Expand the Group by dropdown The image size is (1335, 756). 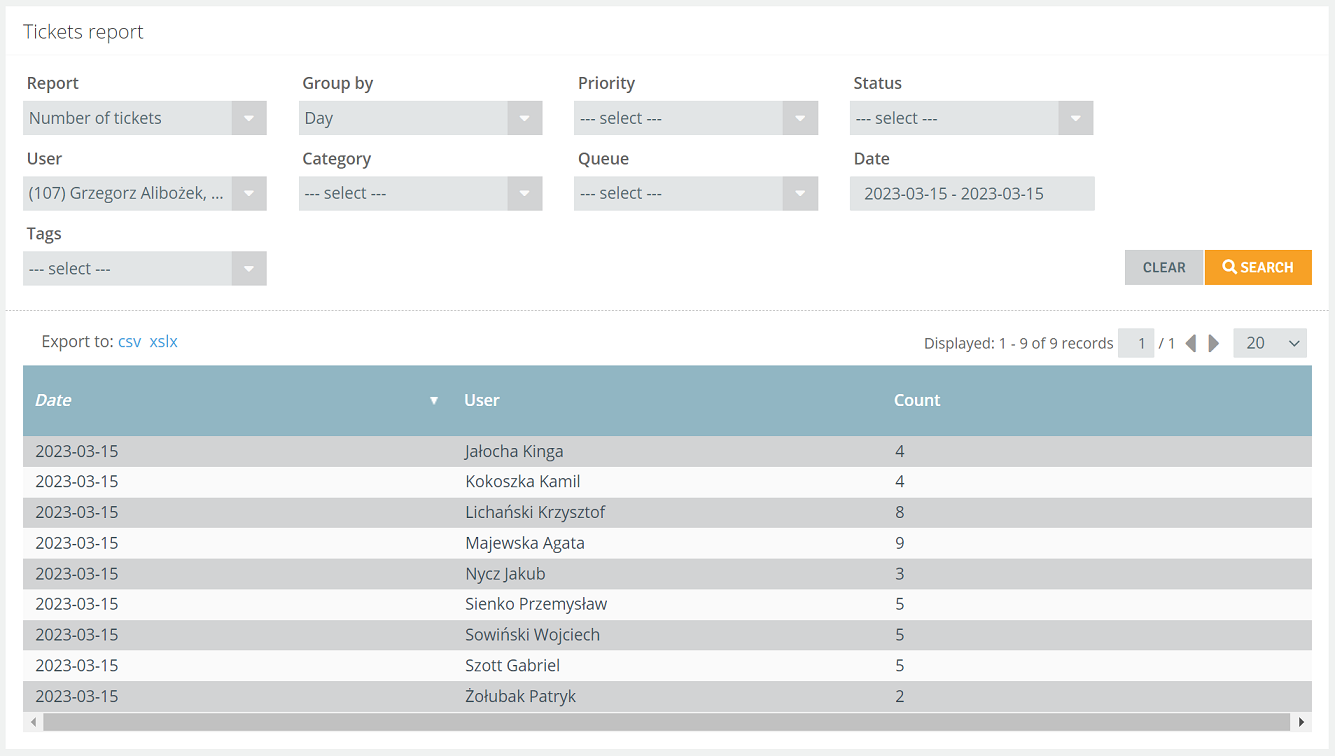tap(421, 118)
